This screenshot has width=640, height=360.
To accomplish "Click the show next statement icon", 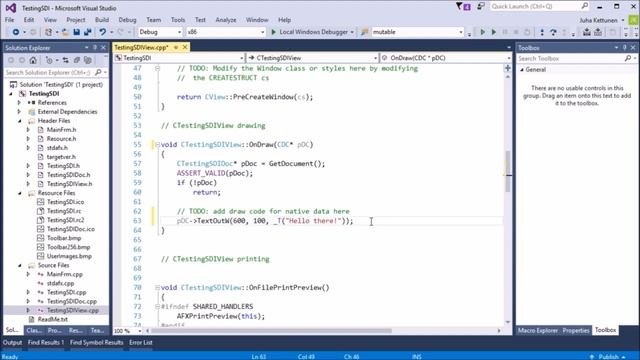I will coord(542,32).
